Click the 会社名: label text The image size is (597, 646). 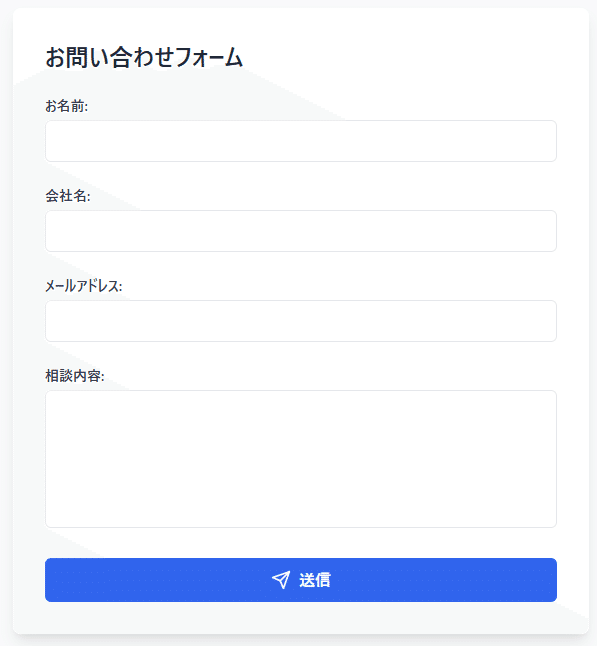click(x=68, y=196)
